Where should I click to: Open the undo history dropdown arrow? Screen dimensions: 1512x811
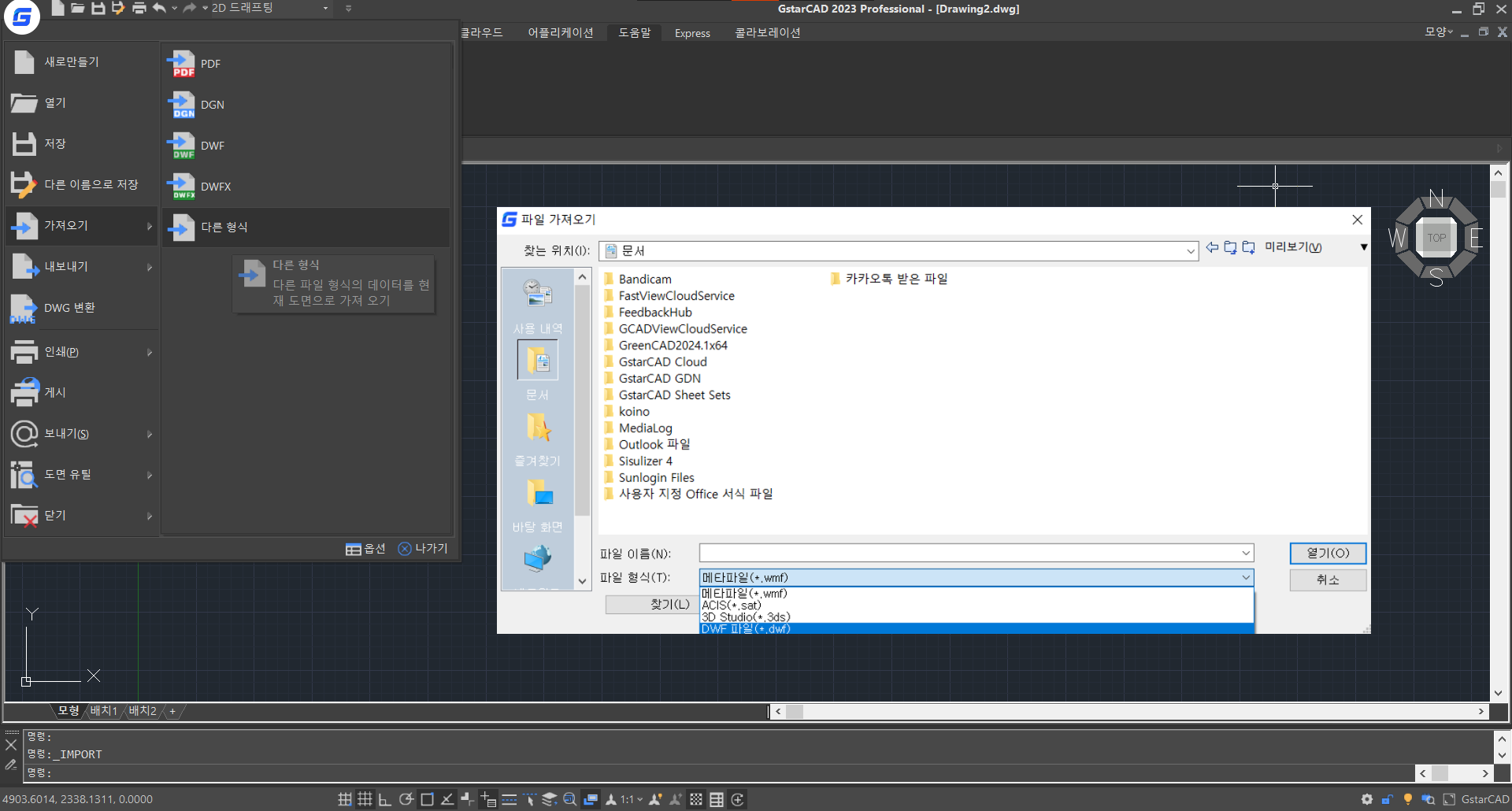tap(174, 8)
